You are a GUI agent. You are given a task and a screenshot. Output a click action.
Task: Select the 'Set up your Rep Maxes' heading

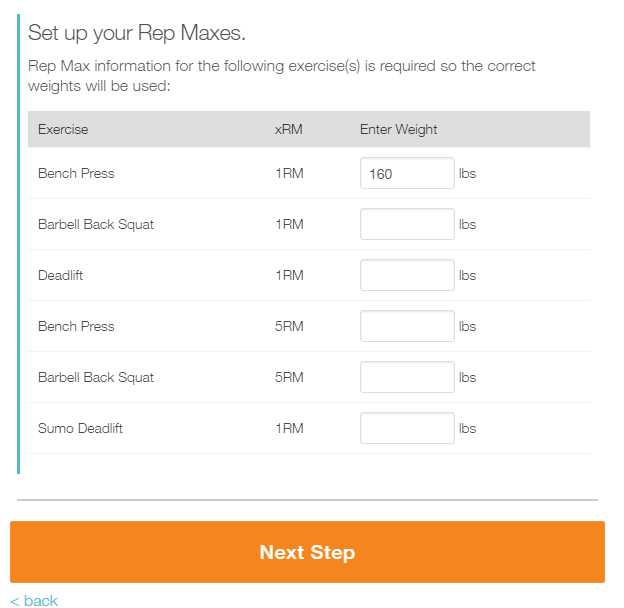click(x=136, y=33)
